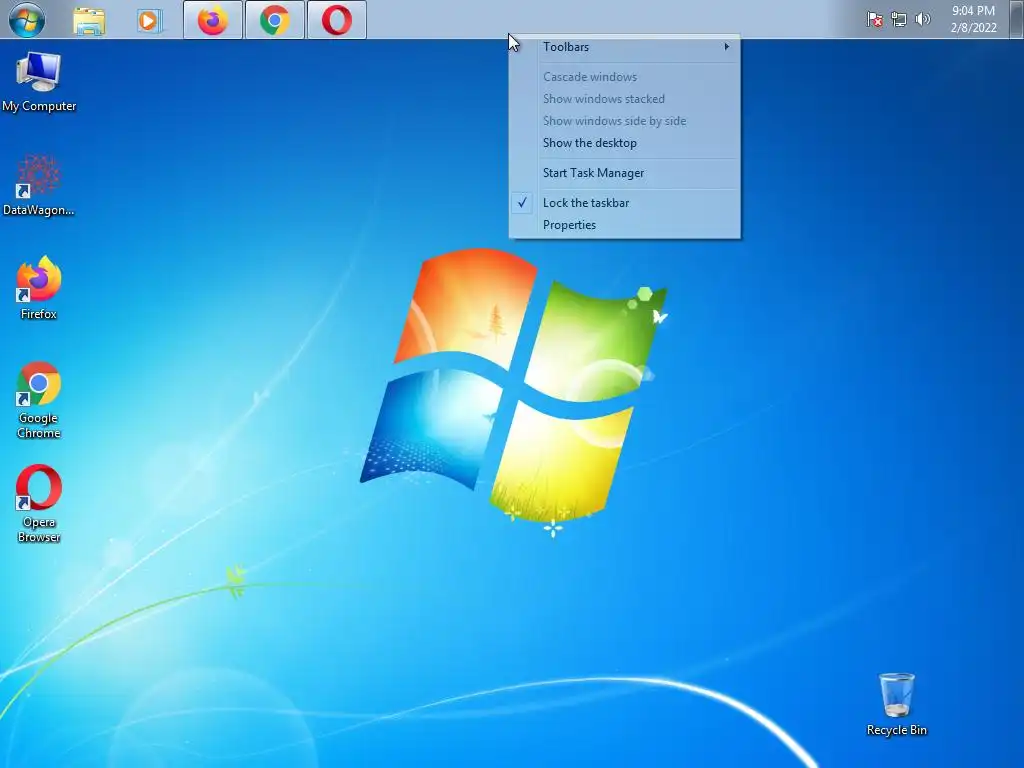
Task: Select the My Computer desktop icon
Action: 39,82
